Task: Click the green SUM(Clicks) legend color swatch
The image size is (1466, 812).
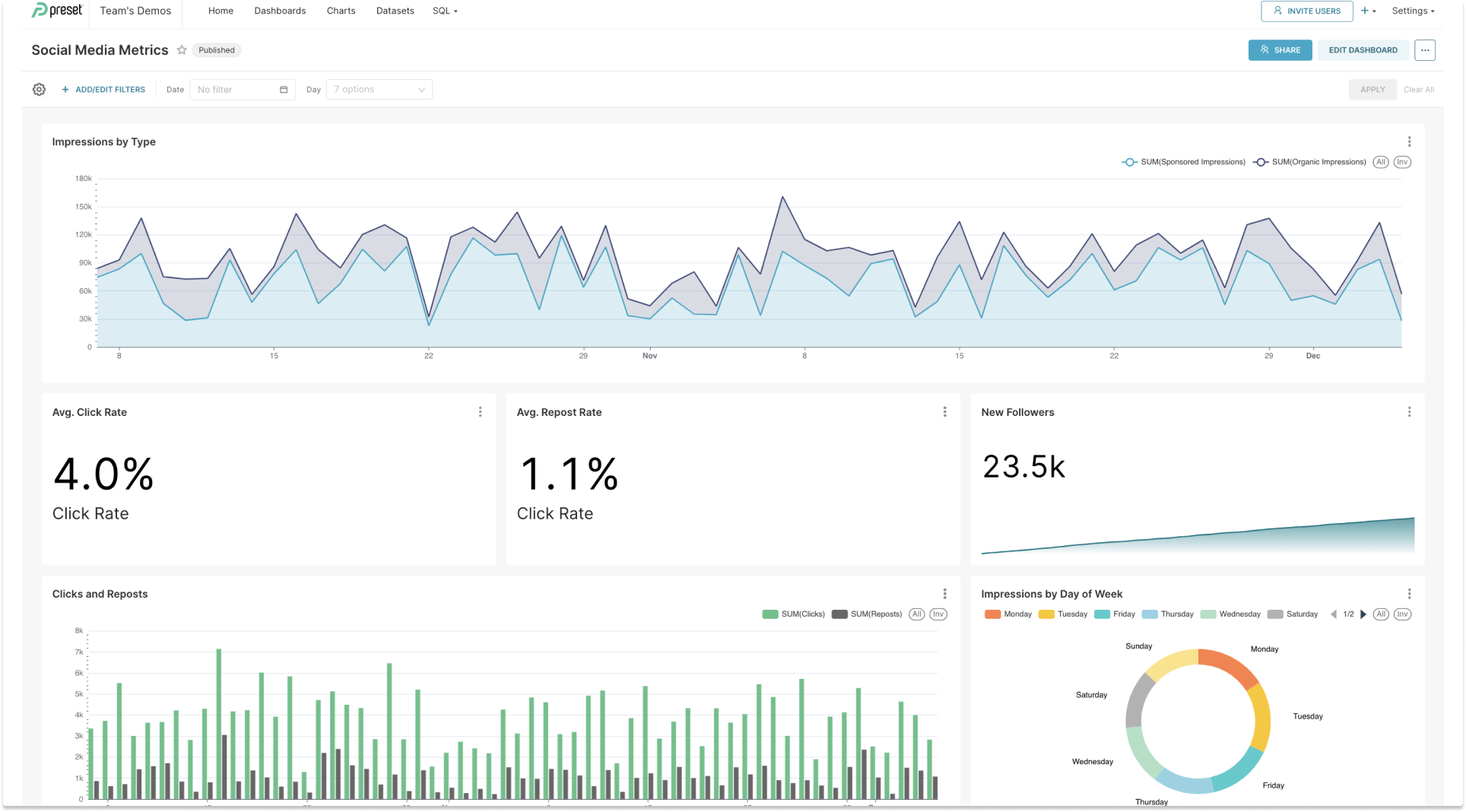Action: point(769,614)
